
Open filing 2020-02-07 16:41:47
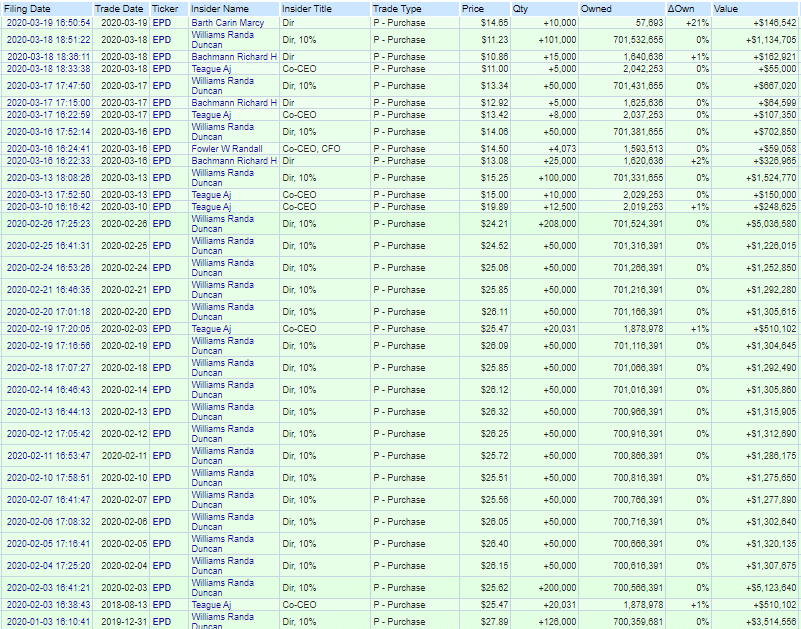tap(49, 500)
